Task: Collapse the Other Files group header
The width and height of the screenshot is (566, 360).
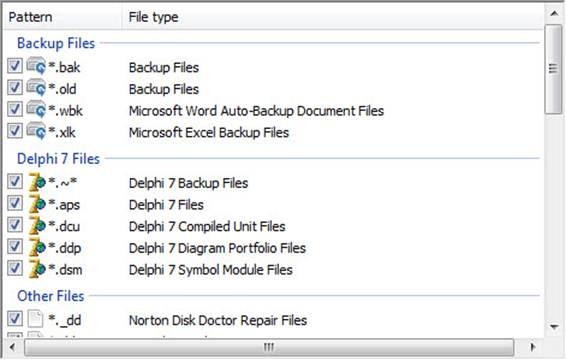Action: tap(51, 296)
